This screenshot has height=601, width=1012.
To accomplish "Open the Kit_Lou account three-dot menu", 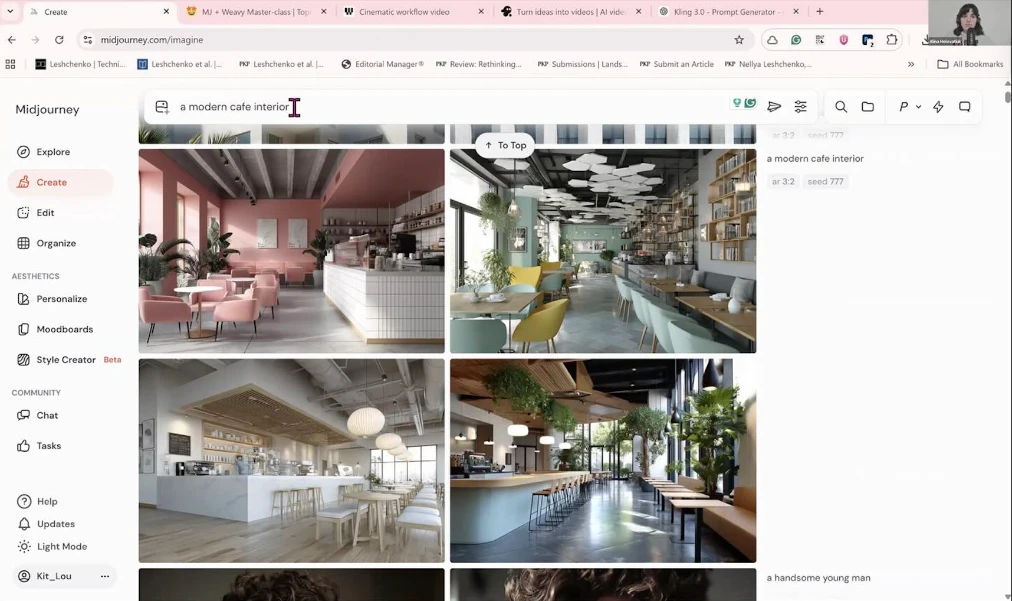I will pos(105,576).
